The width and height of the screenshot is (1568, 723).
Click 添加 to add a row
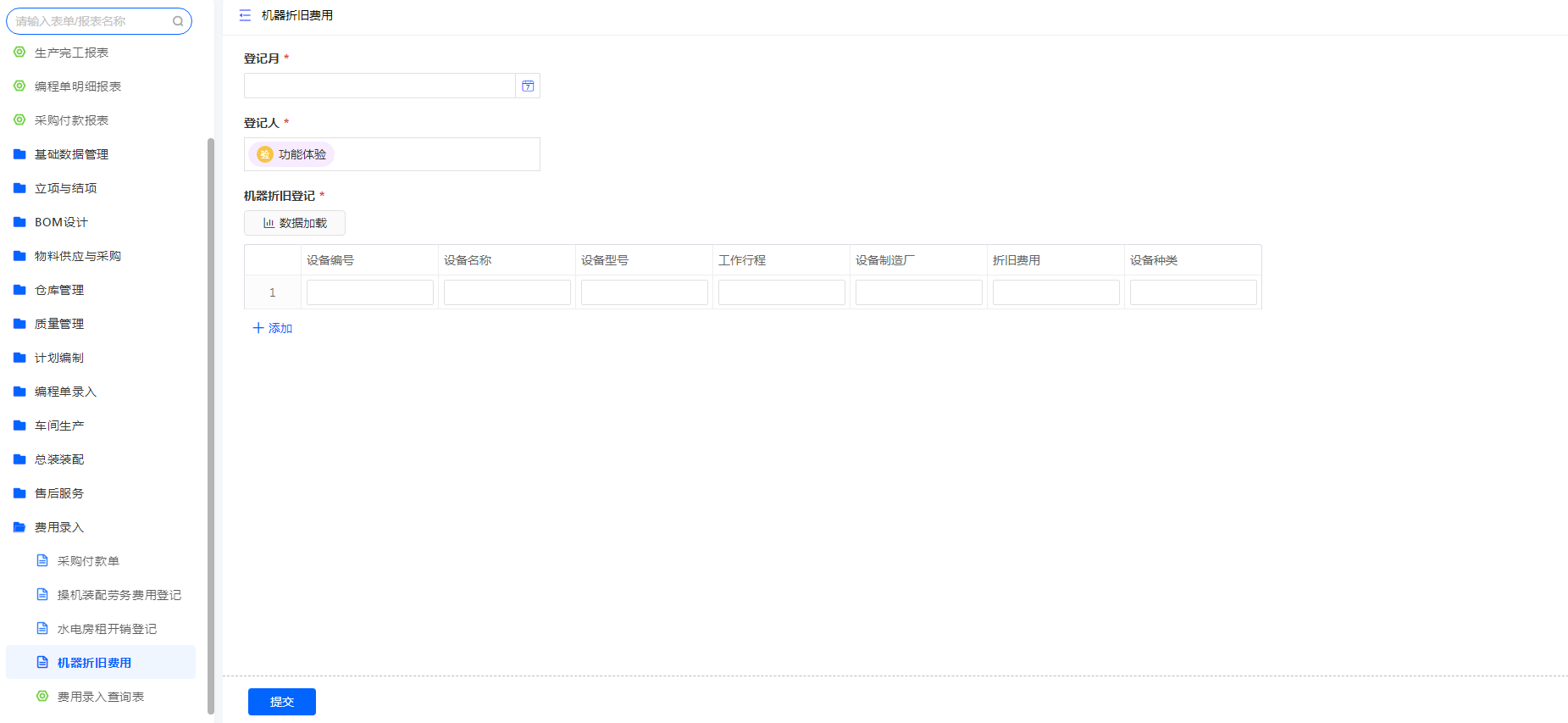point(273,328)
